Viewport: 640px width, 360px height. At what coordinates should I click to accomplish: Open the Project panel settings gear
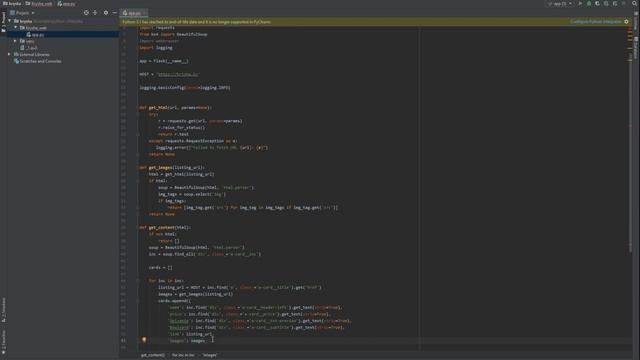tap(106, 13)
